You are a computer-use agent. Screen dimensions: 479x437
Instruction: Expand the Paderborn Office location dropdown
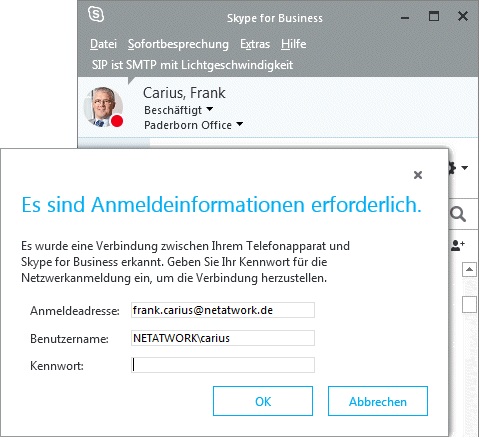193,125
